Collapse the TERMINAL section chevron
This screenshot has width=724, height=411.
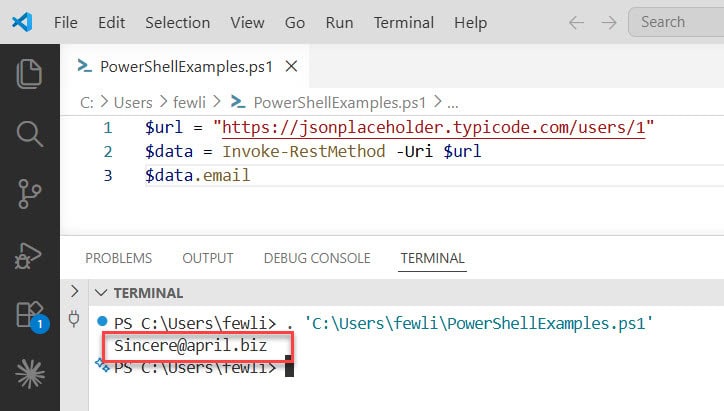(x=101, y=293)
